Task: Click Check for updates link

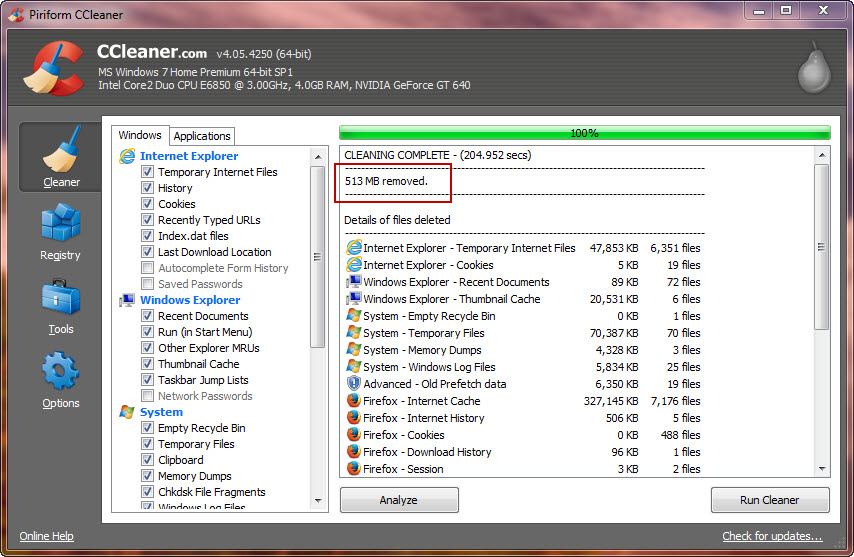Action: pyautogui.click(x=772, y=536)
